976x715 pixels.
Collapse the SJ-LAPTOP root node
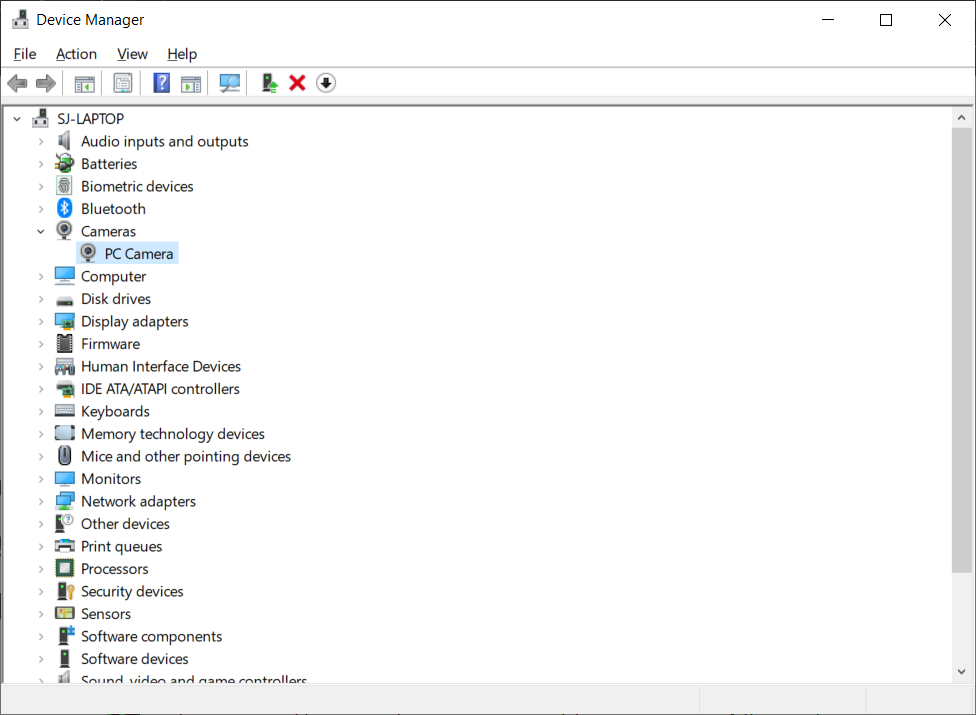[17, 119]
